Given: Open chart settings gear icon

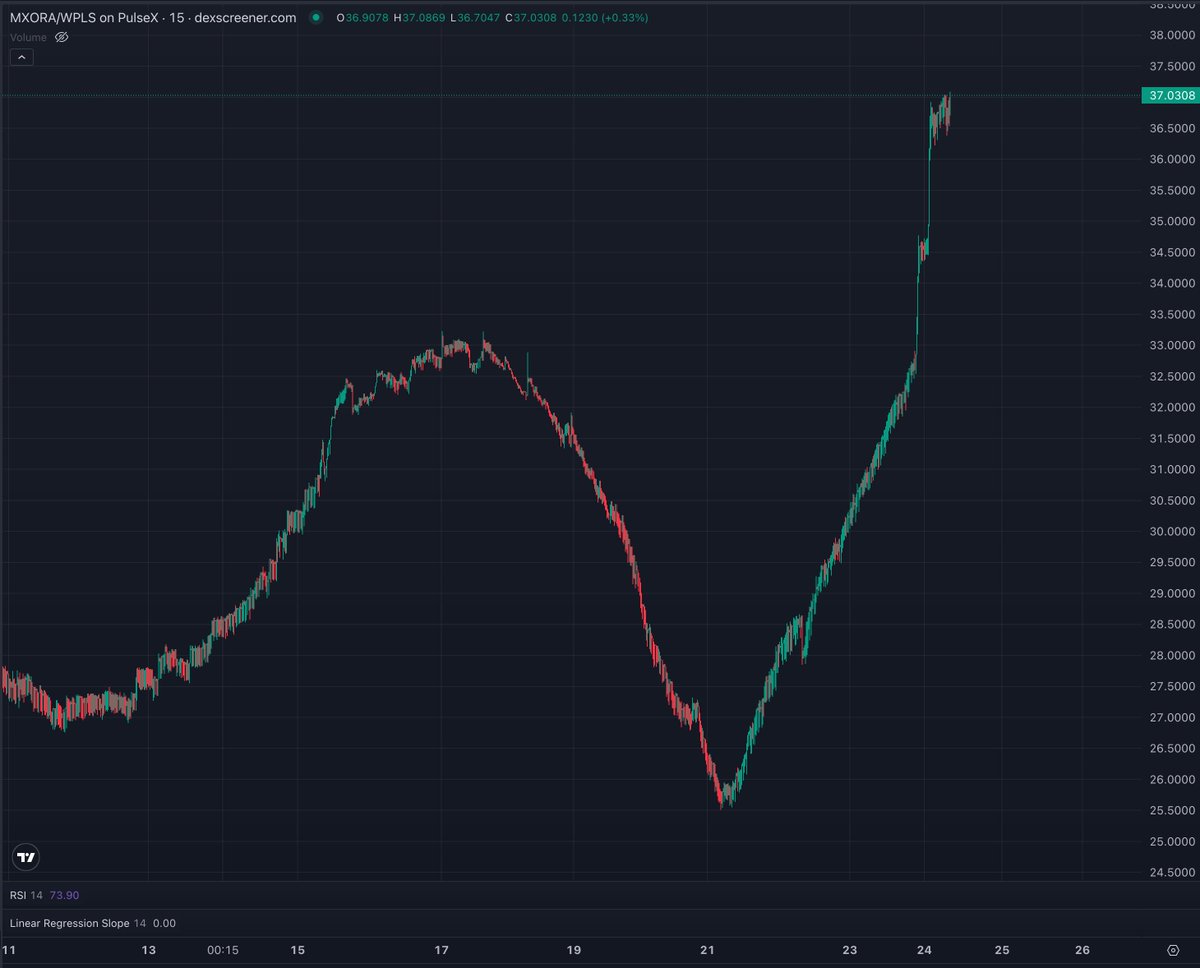Looking at the screenshot, I should (x=1173, y=949).
